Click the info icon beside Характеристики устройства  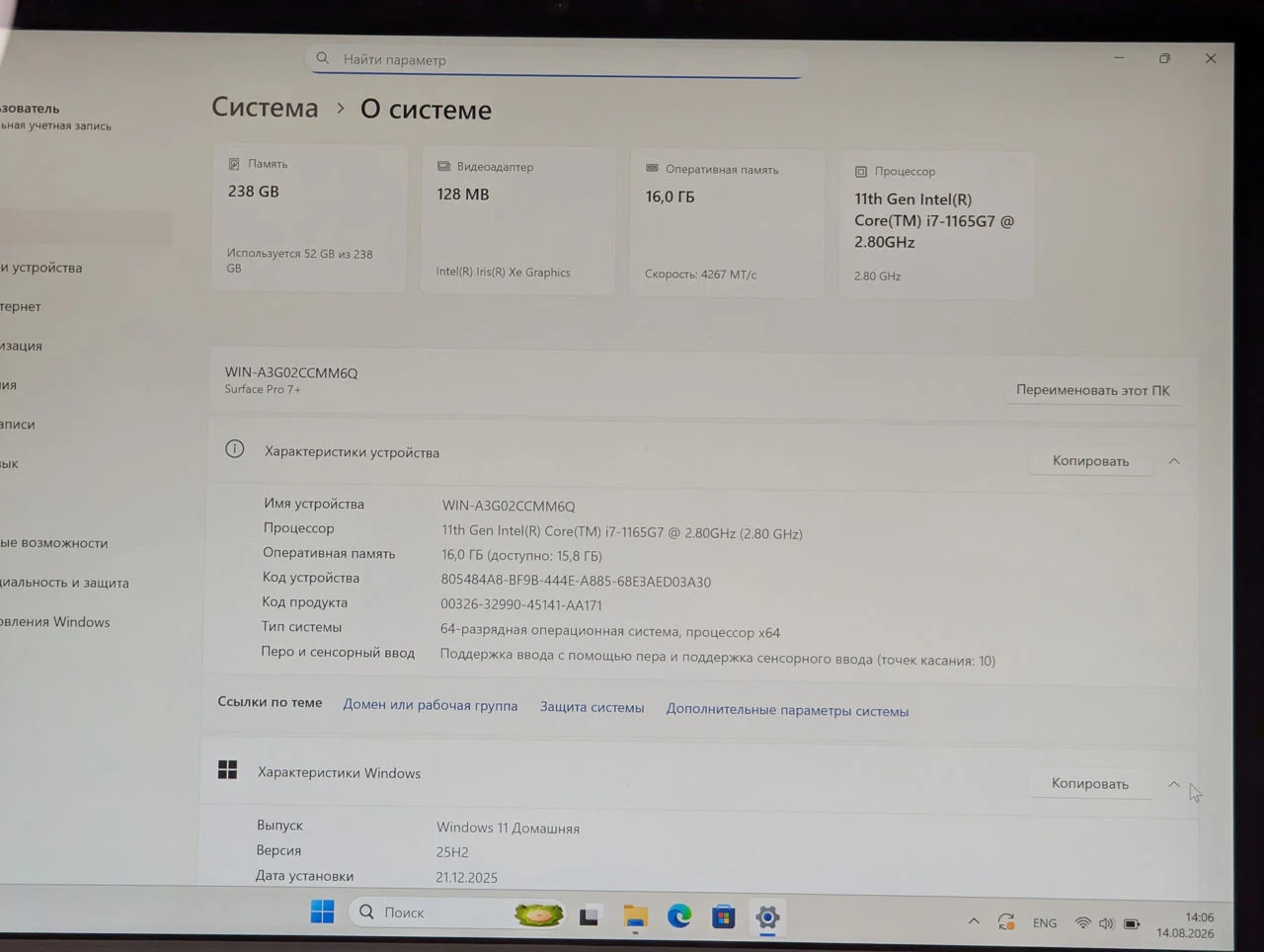click(234, 449)
